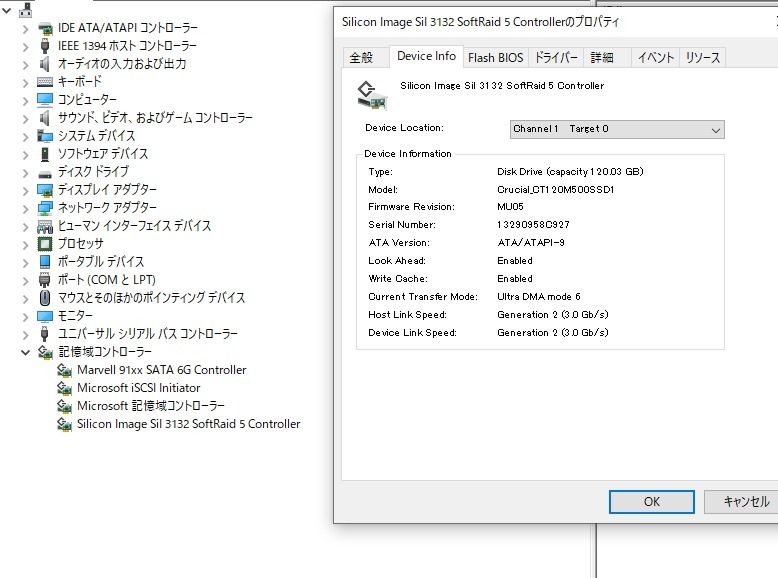
Task: Click the Marvell 91xx SATA 6G Controller icon
Action: tap(64, 371)
